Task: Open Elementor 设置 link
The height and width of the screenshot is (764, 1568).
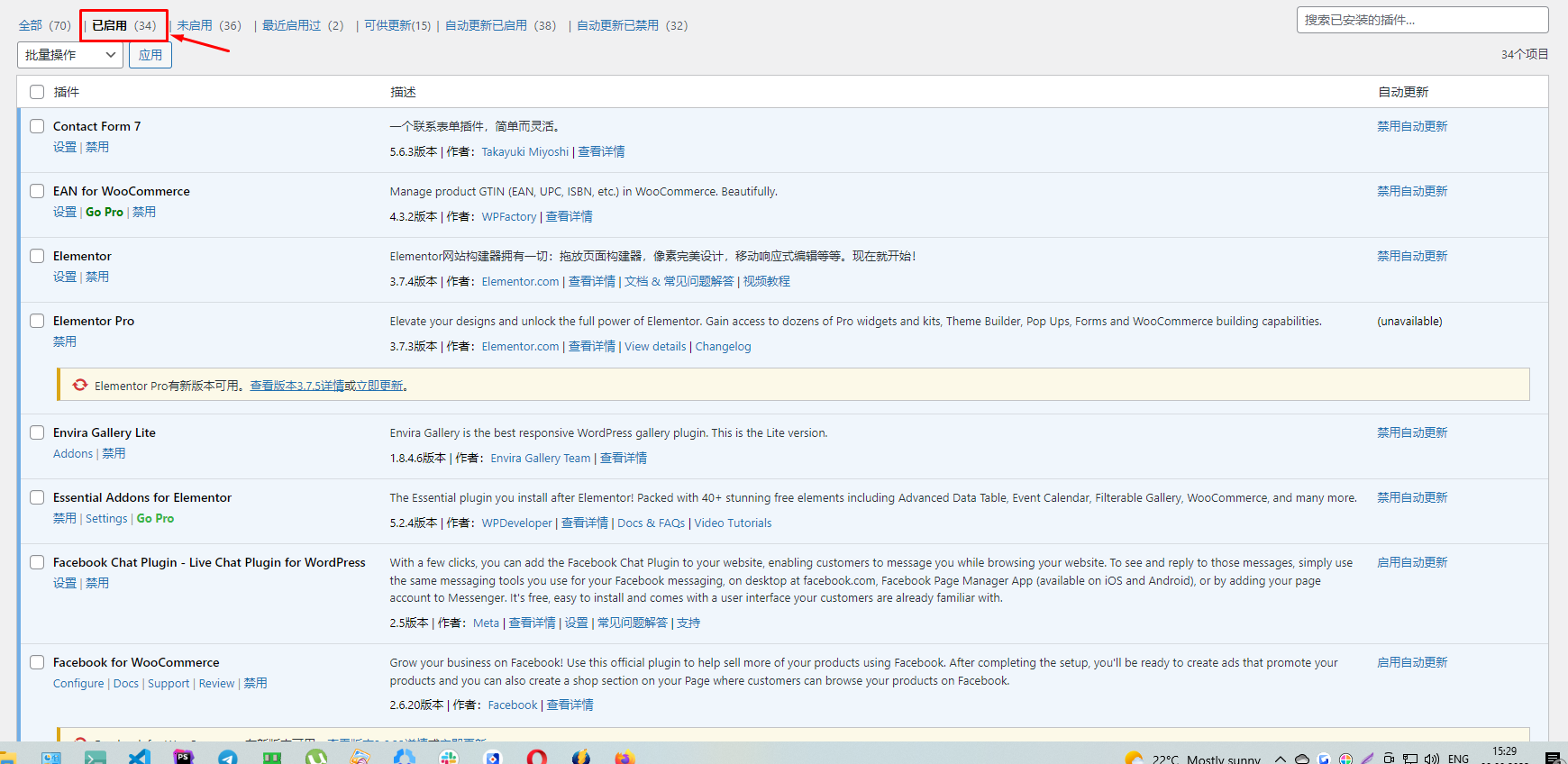Action: point(65,277)
